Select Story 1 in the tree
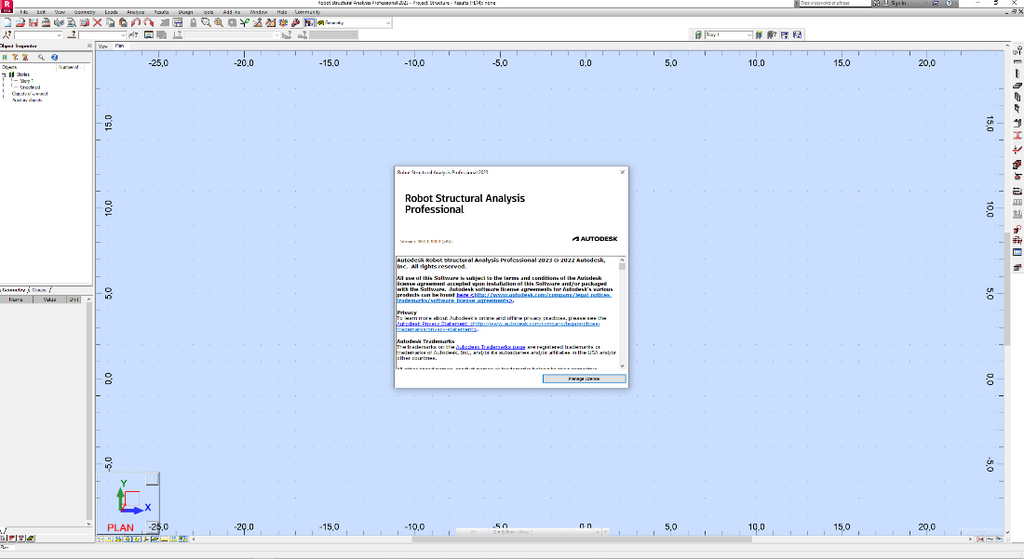This screenshot has width=1024, height=559. [26, 81]
